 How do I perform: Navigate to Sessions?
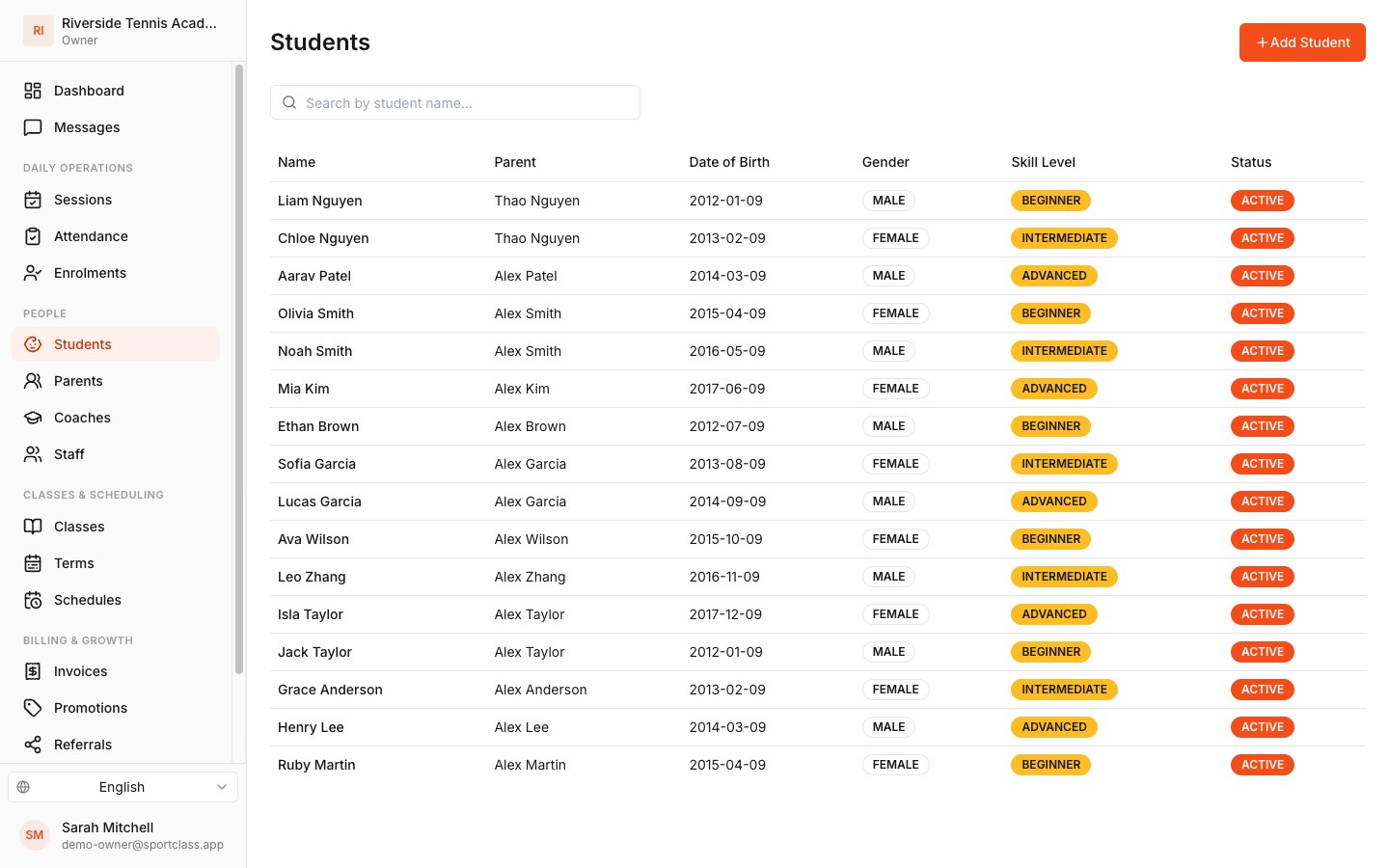point(116,200)
